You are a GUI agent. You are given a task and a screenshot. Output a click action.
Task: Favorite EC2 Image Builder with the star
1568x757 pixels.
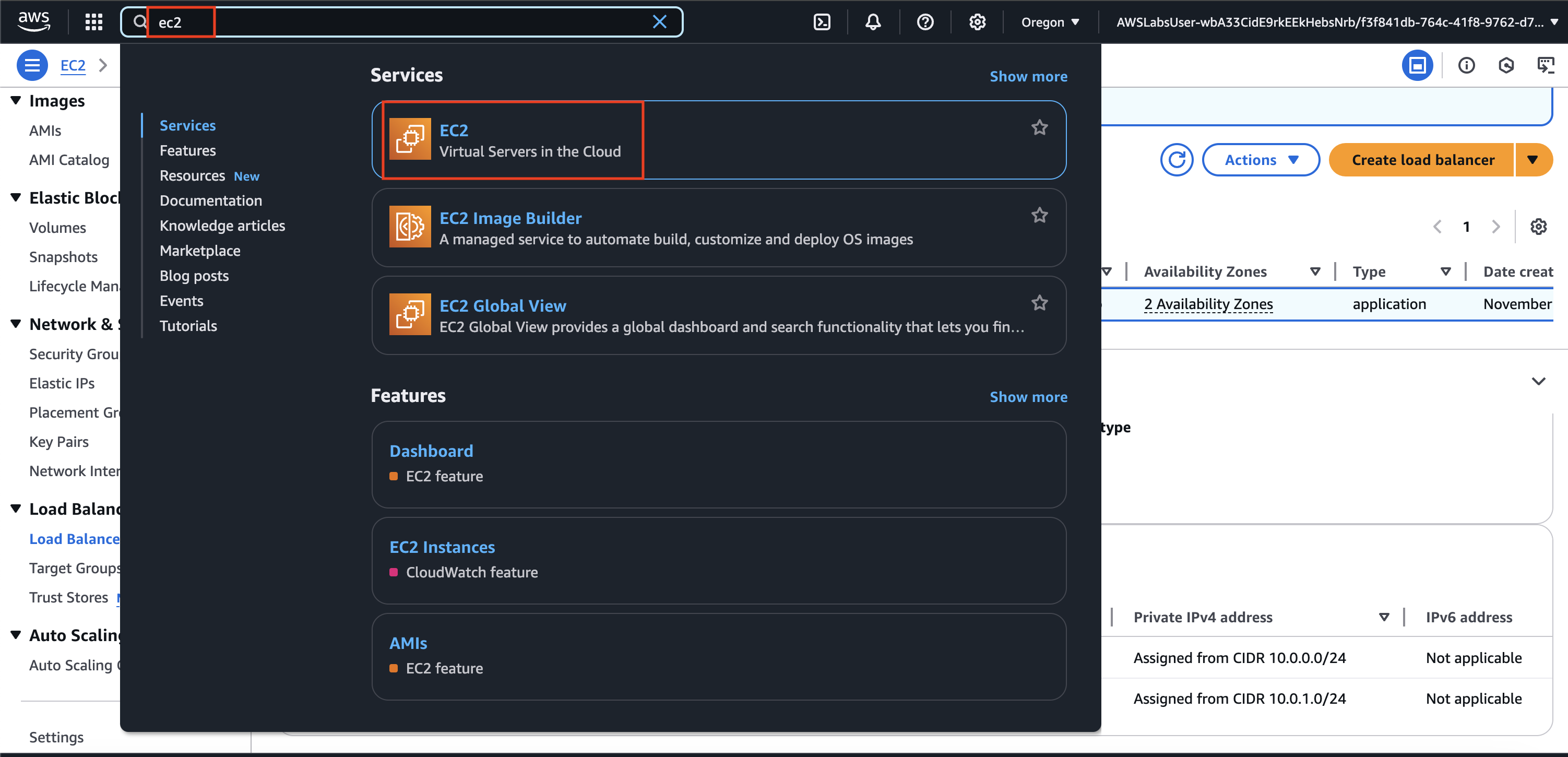click(1039, 216)
